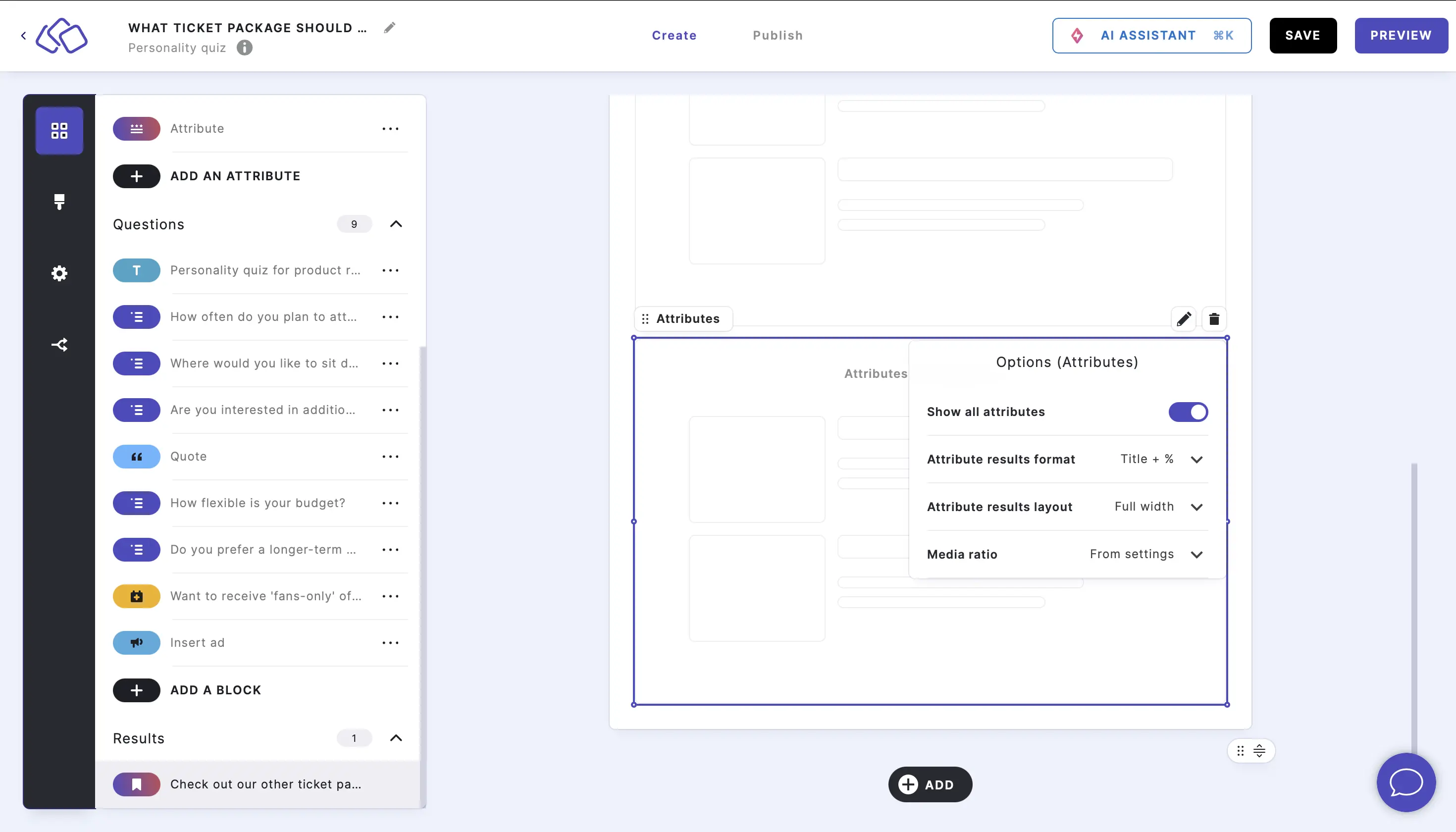Save the quiz
This screenshot has height=832, width=1456.
coord(1303,36)
